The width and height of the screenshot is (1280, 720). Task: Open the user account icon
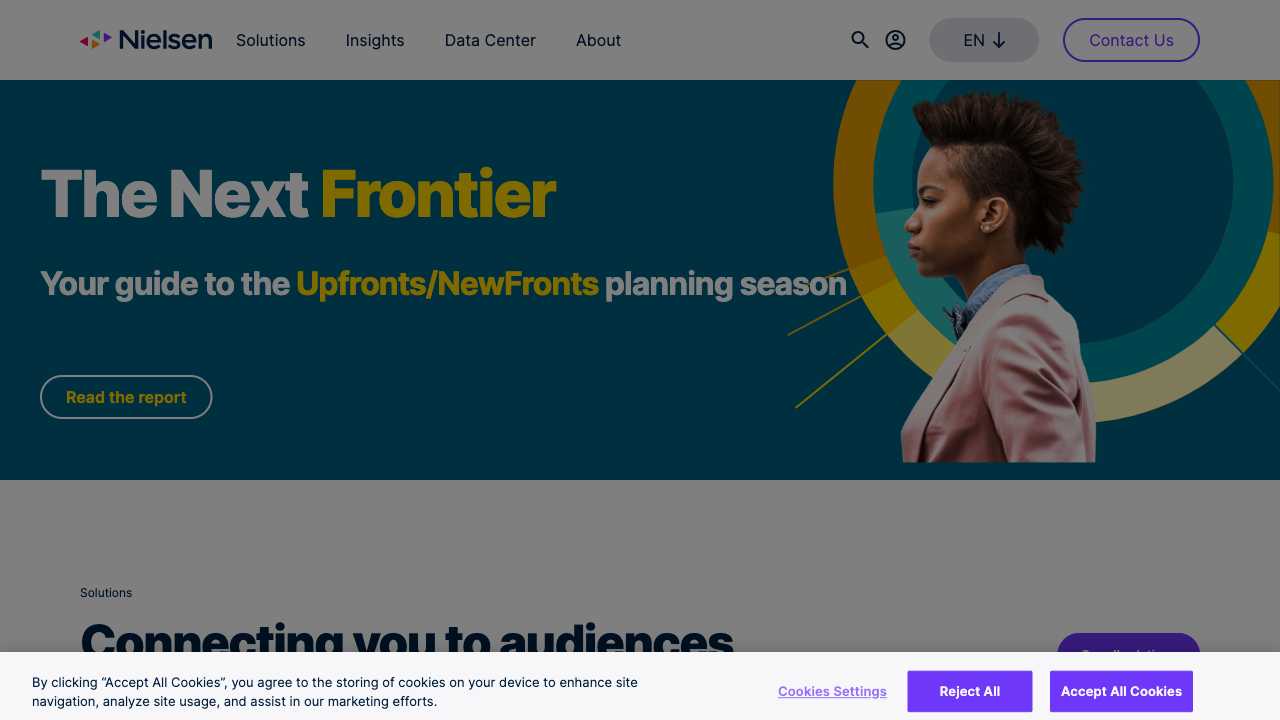click(896, 40)
